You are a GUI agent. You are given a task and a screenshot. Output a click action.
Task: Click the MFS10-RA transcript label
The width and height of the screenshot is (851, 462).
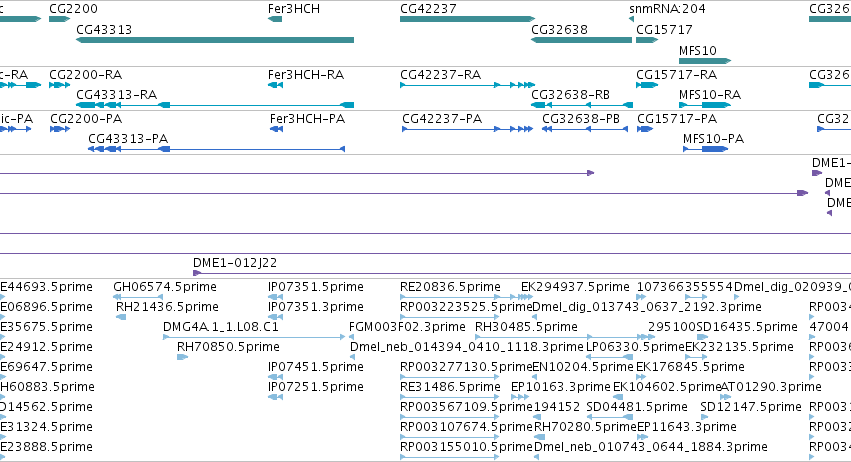(710, 94)
